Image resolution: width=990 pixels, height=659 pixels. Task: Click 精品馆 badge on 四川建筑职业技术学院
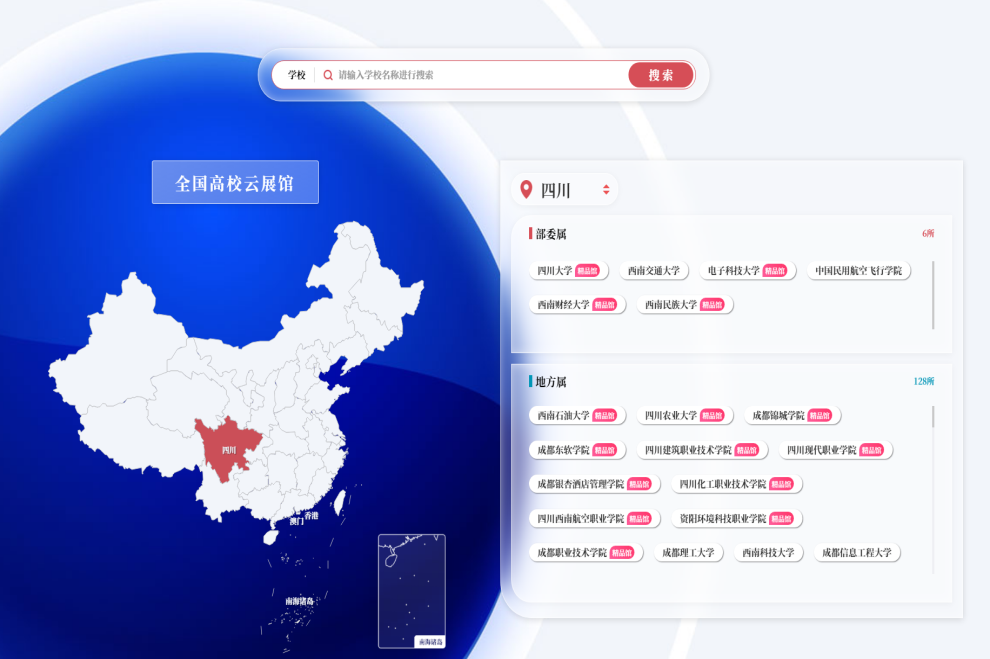point(747,450)
